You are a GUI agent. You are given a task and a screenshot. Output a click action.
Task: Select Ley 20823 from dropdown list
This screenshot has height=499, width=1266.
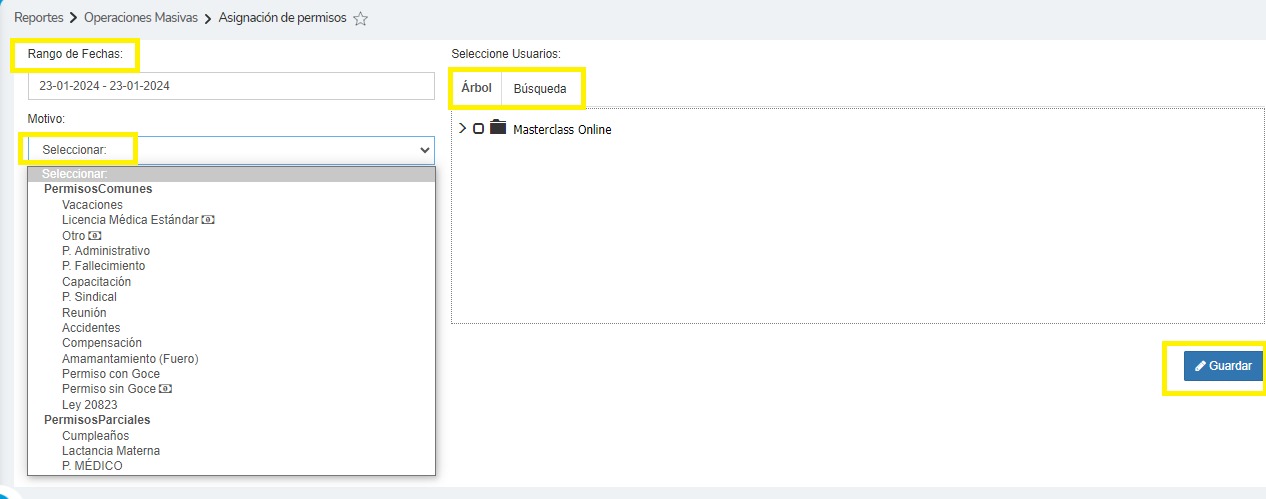coord(89,405)
